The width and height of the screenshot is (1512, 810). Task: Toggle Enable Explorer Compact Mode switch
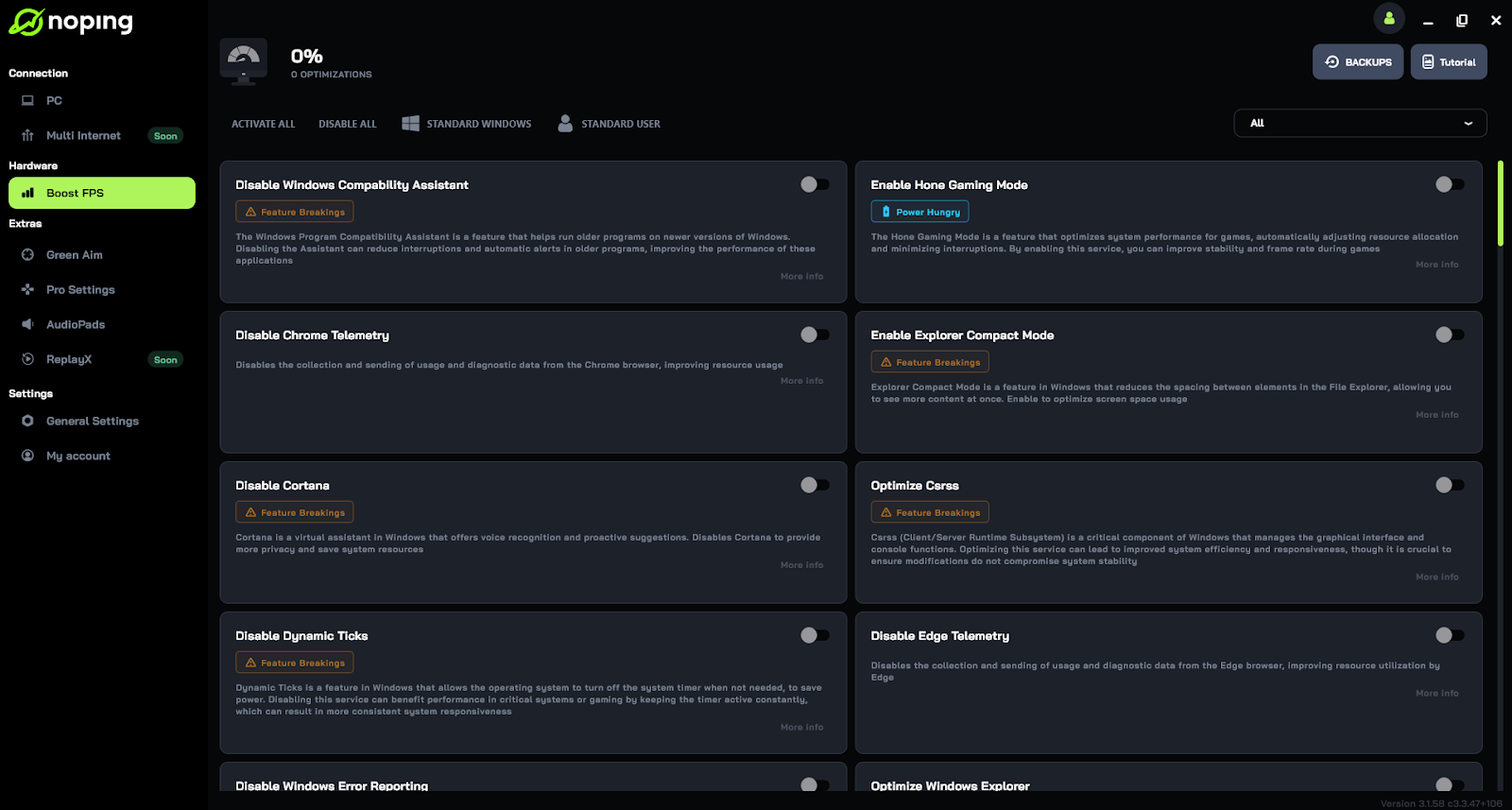(x=1450, y=335)
